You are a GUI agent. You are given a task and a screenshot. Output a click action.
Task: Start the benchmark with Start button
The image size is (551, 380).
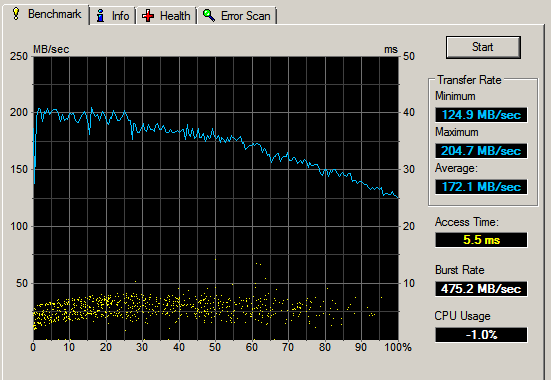click(483, 47)
